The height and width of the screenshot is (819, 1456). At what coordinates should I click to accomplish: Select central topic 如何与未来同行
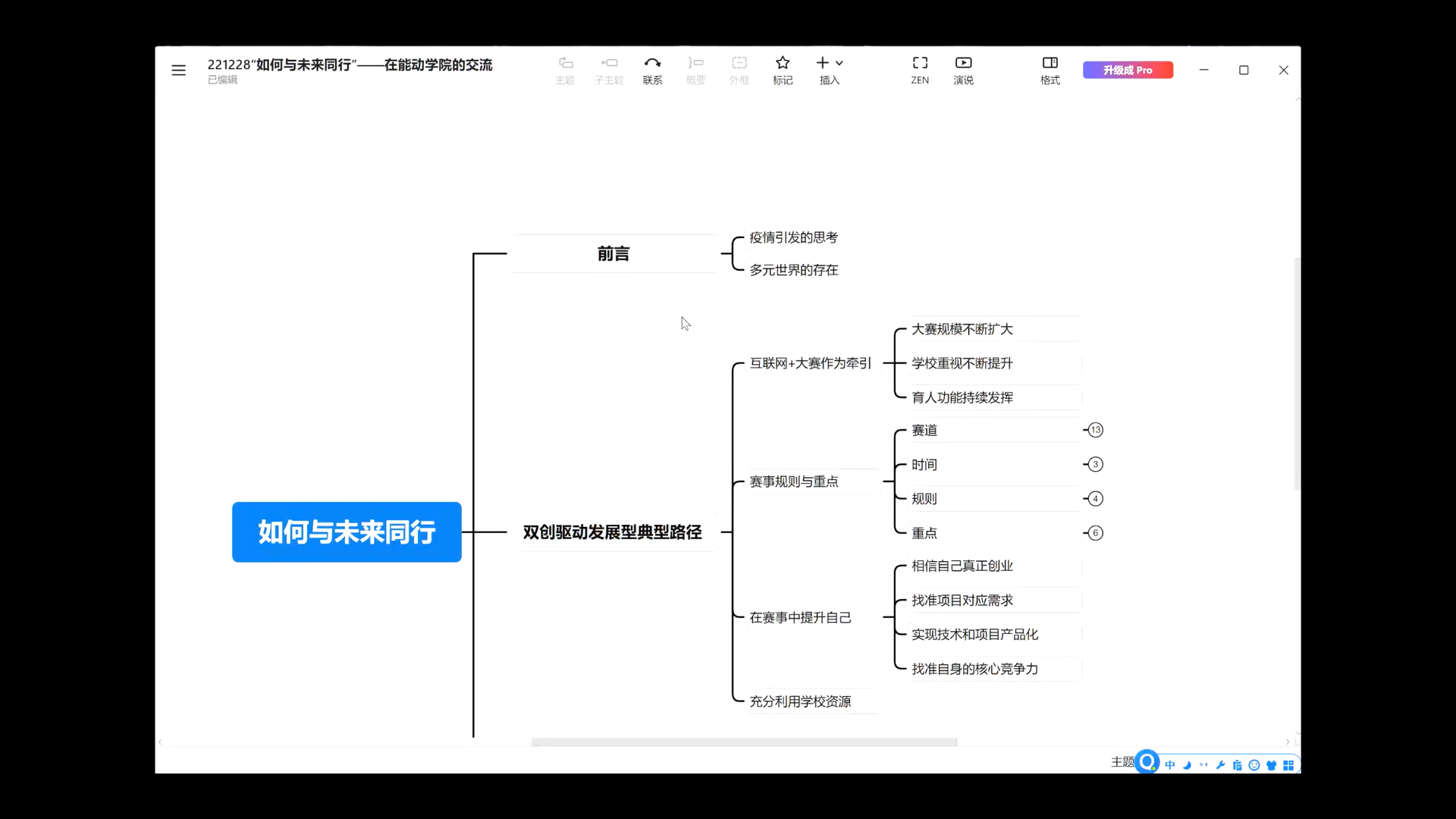click(x=347, y=532)
